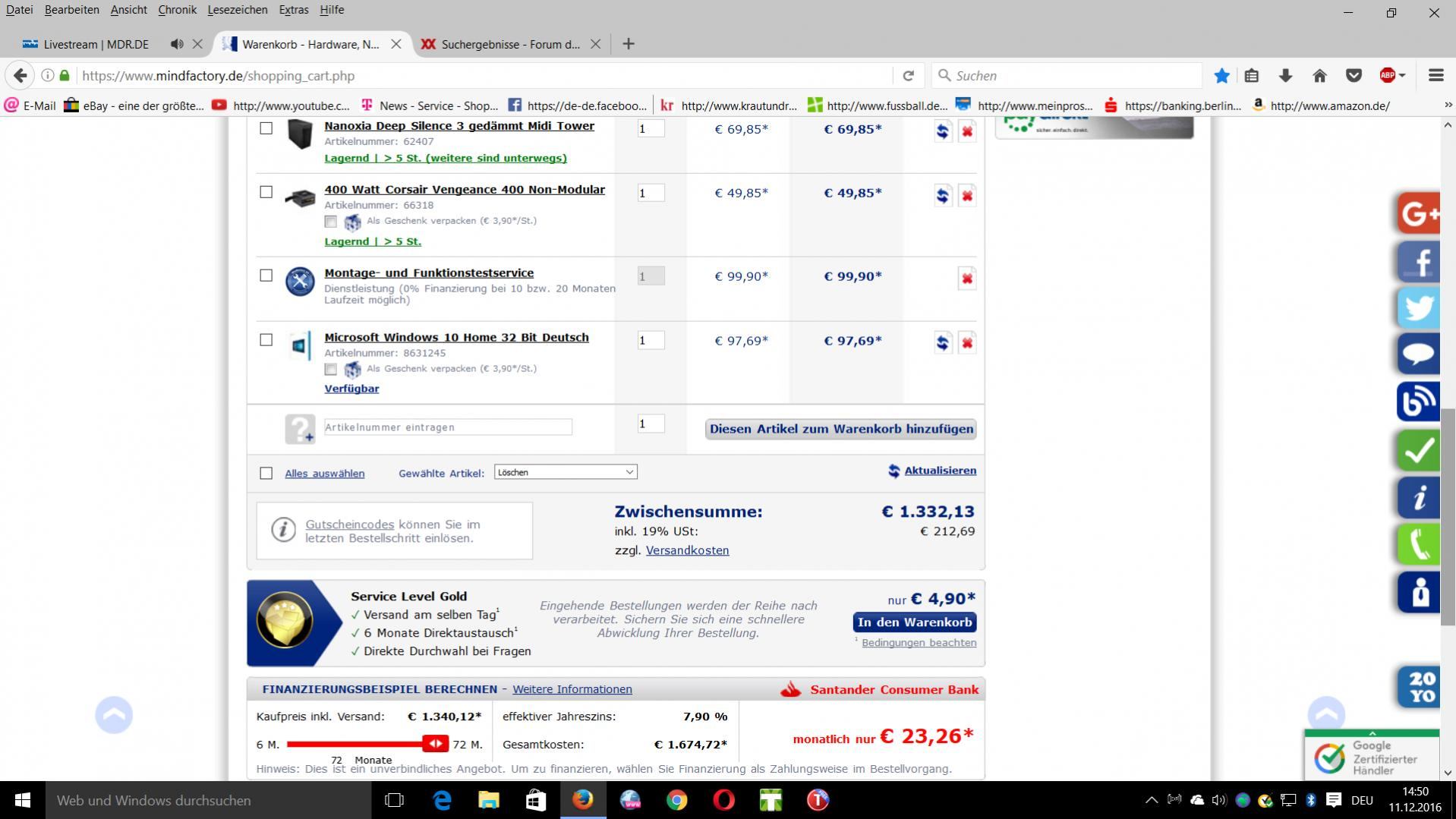Click the left scroll-to-top arrow button
The height and width of the screenshot is (819, 1456).
coord(114,715)
